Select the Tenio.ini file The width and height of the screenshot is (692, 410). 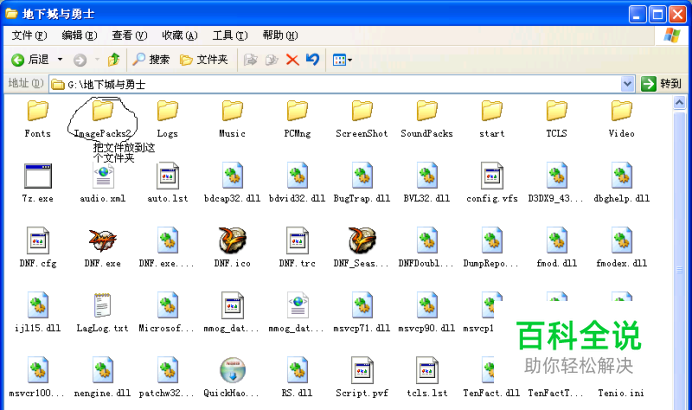(x=621, y=392)
